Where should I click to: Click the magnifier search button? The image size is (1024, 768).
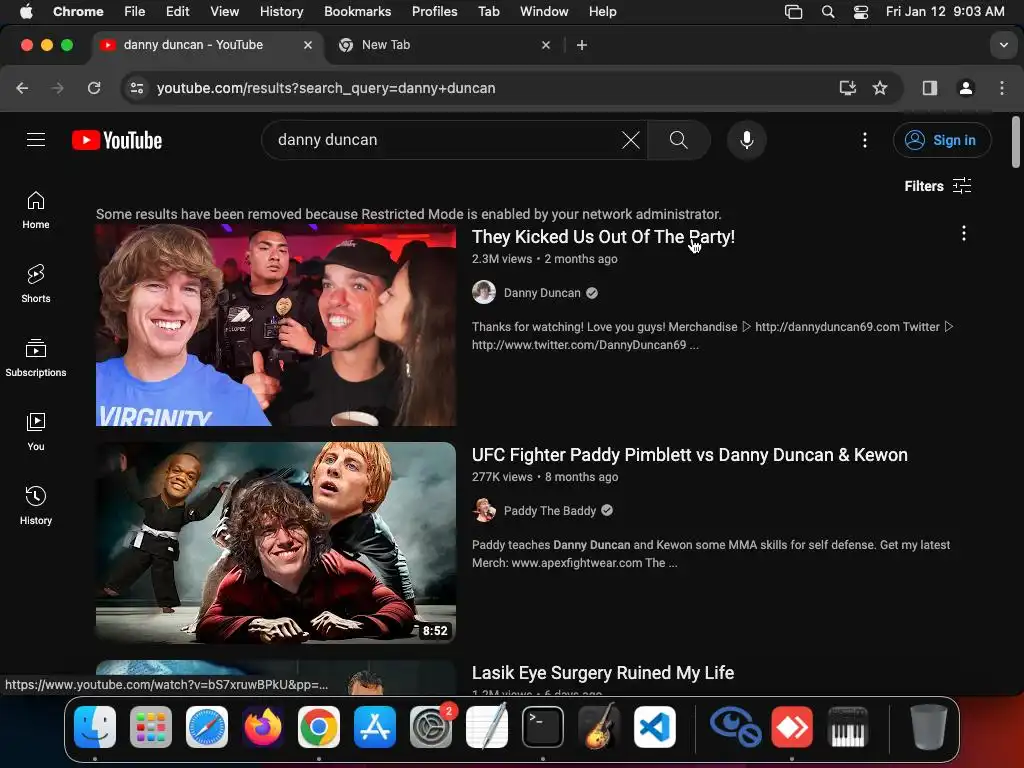tap(679, 140)
